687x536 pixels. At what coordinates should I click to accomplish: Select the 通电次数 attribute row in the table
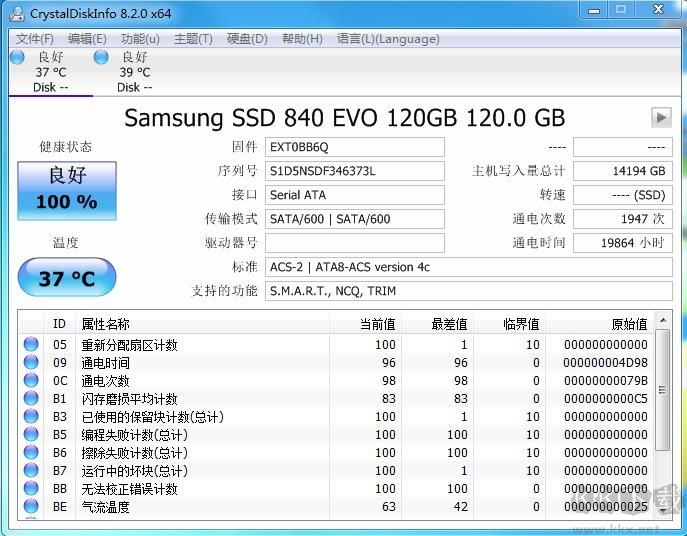pyautogui.click(x=336, y=380)
